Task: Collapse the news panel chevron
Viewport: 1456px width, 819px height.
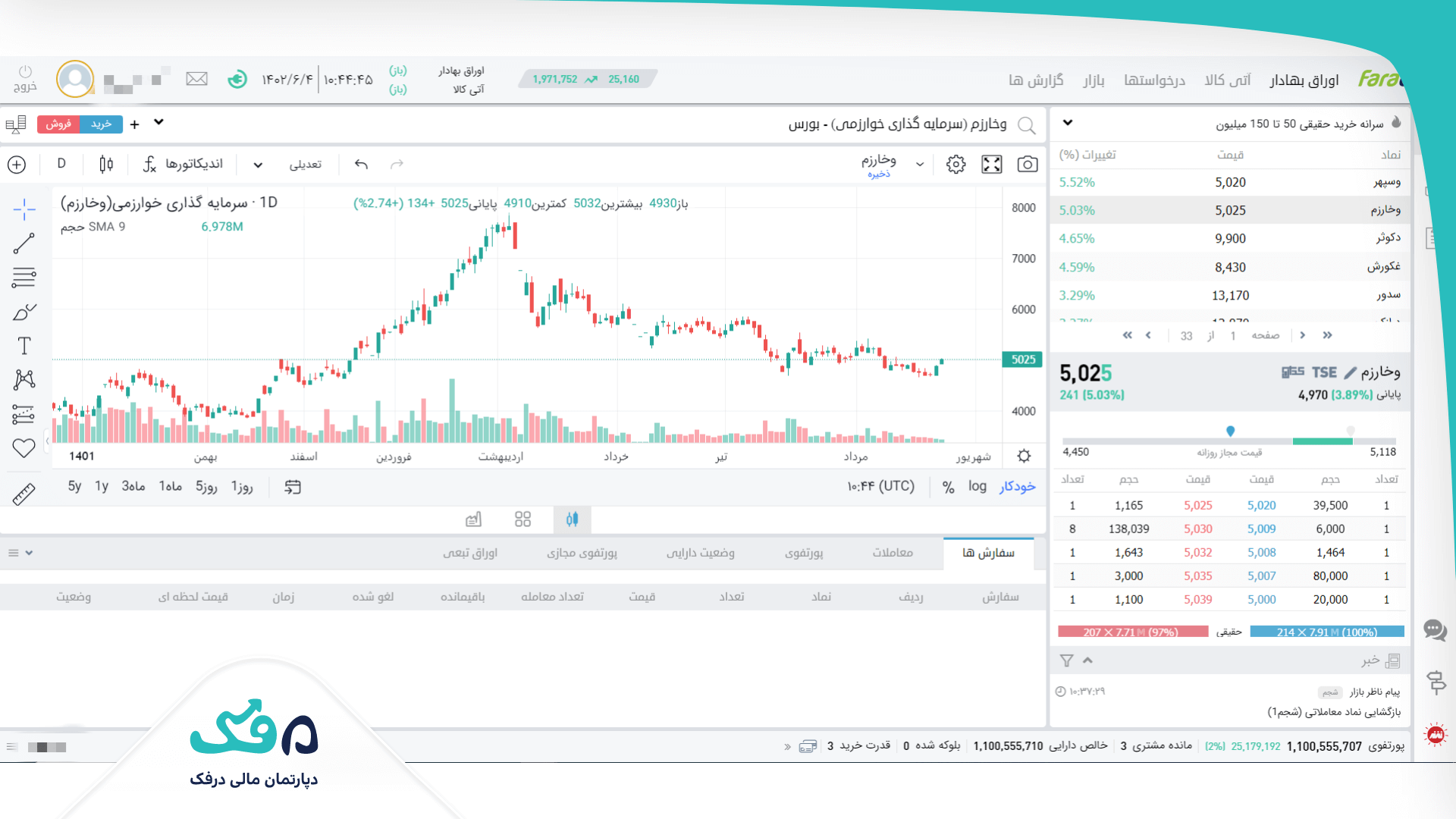Action: (1087, 661)
